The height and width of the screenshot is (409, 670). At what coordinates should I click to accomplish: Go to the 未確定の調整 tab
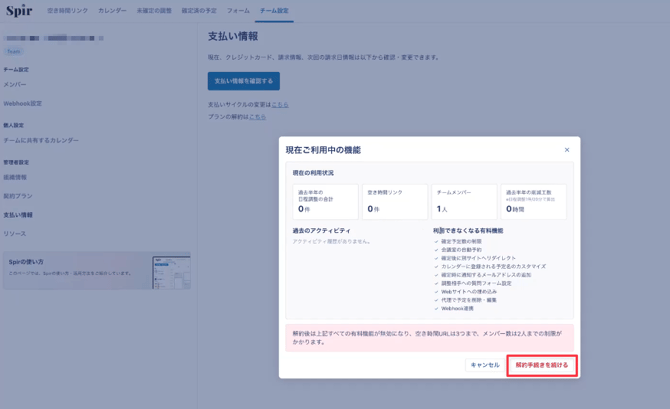coord(154,11)
